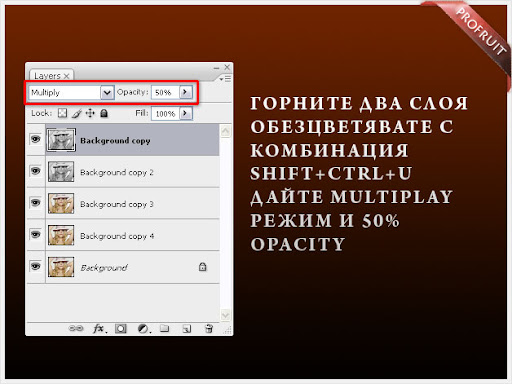Click the Background copy 4 thumbnail
This screenshot has height=384, width=512.
[x=61, y=235]
